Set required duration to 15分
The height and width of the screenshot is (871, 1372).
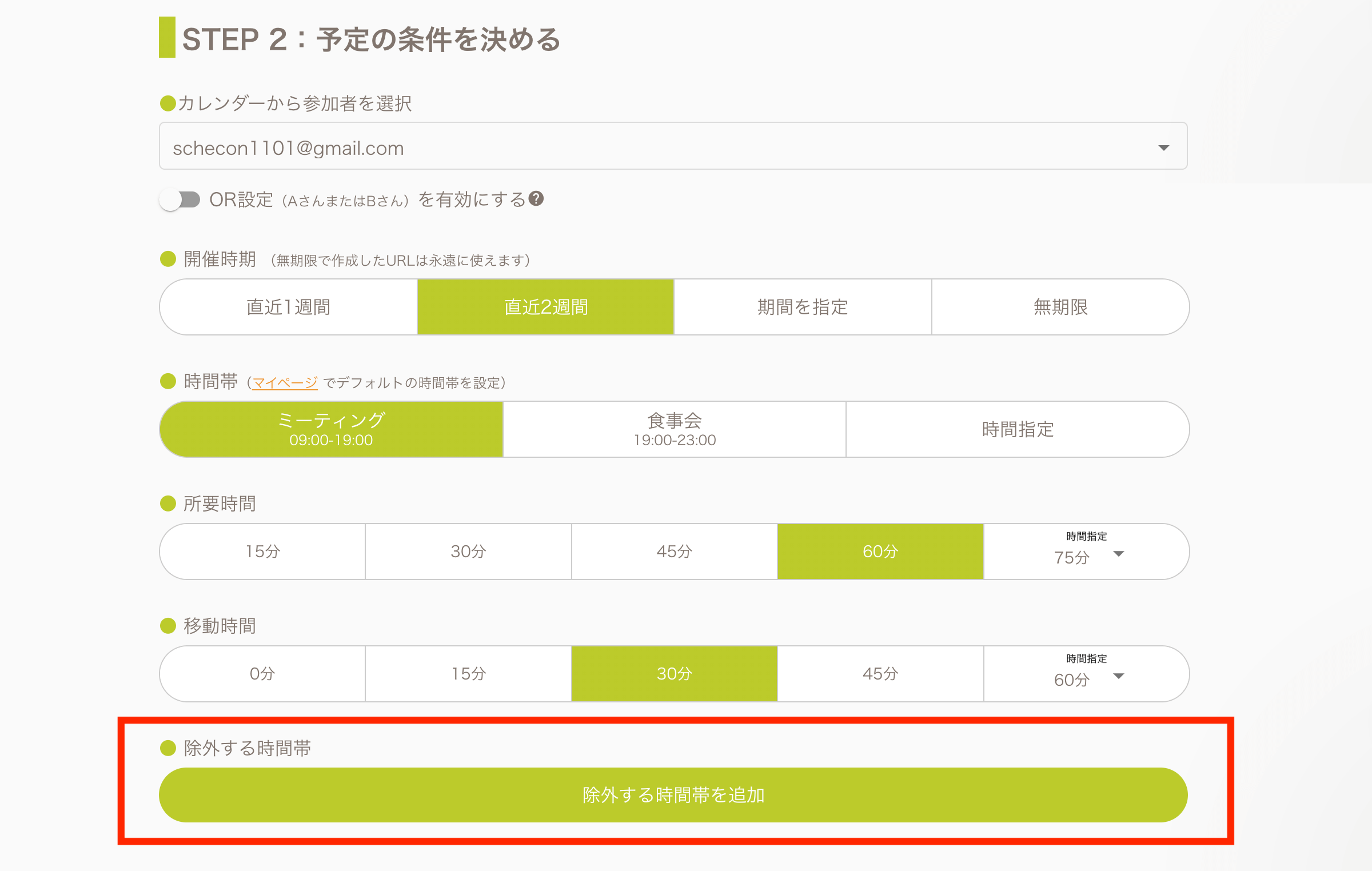click(262, 552)
